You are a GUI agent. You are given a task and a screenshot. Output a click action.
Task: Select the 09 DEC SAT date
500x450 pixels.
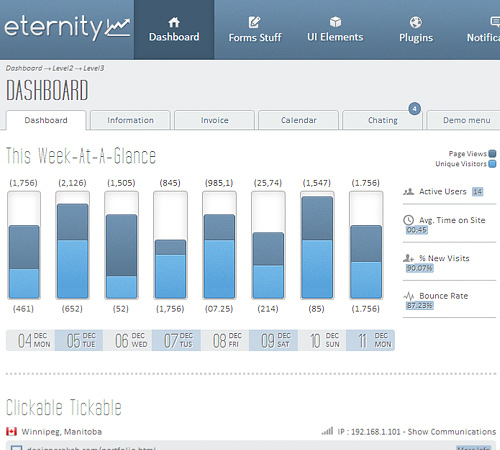coord(274,340)
